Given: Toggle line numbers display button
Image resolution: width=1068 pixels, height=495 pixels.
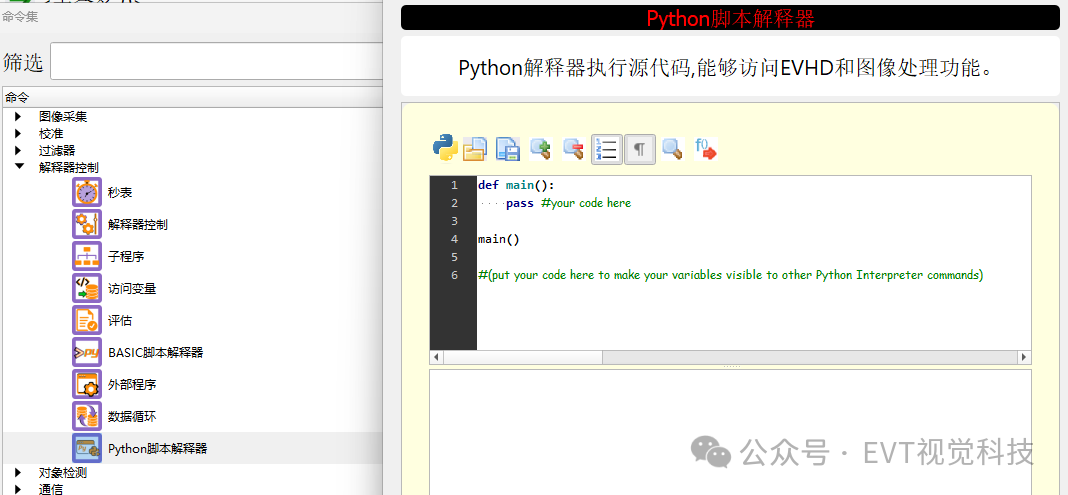Looking at the screenshot, I should click(x=606, y=148).
